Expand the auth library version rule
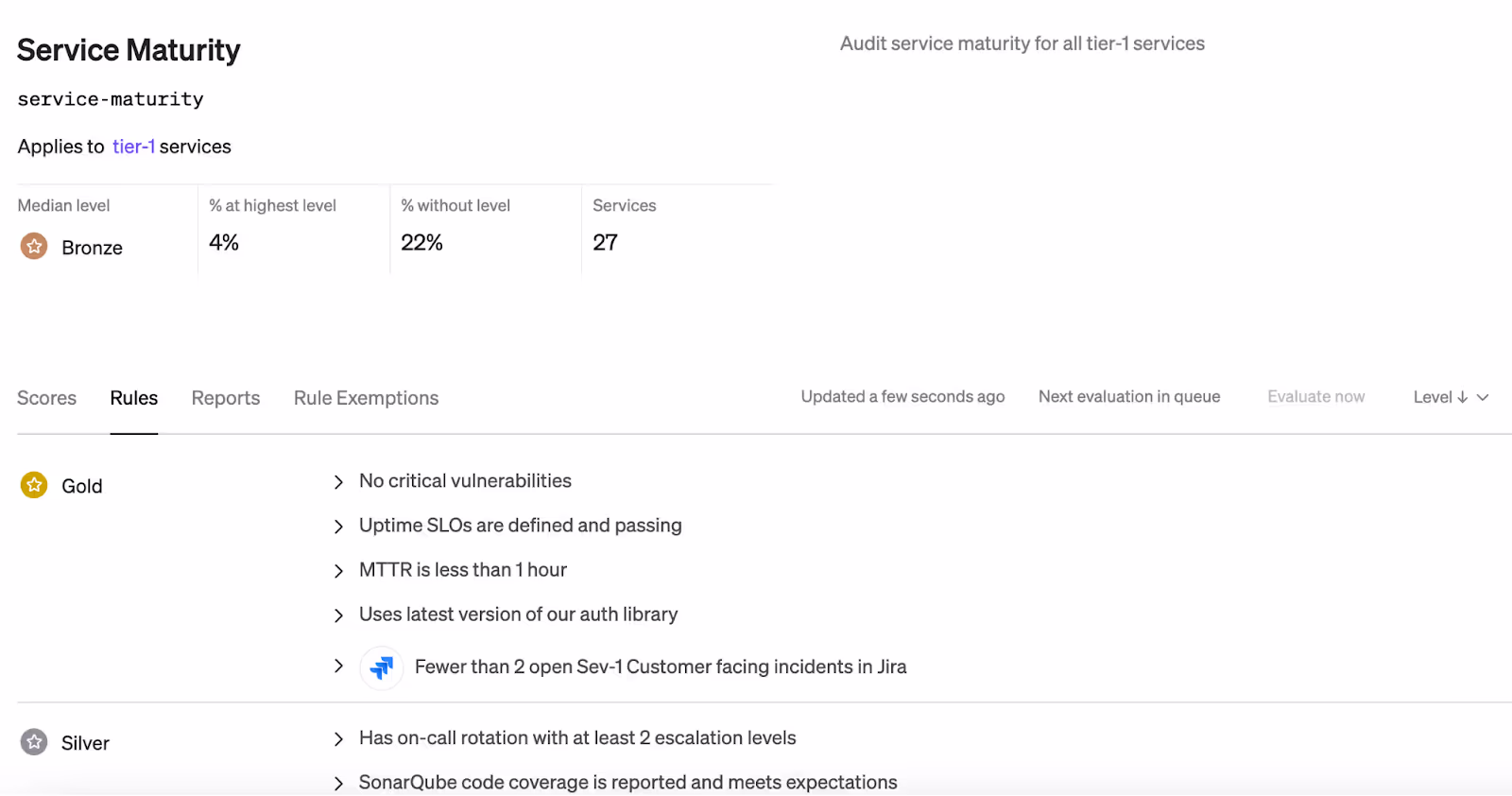The image size is (1512, 796). (338, 615)
